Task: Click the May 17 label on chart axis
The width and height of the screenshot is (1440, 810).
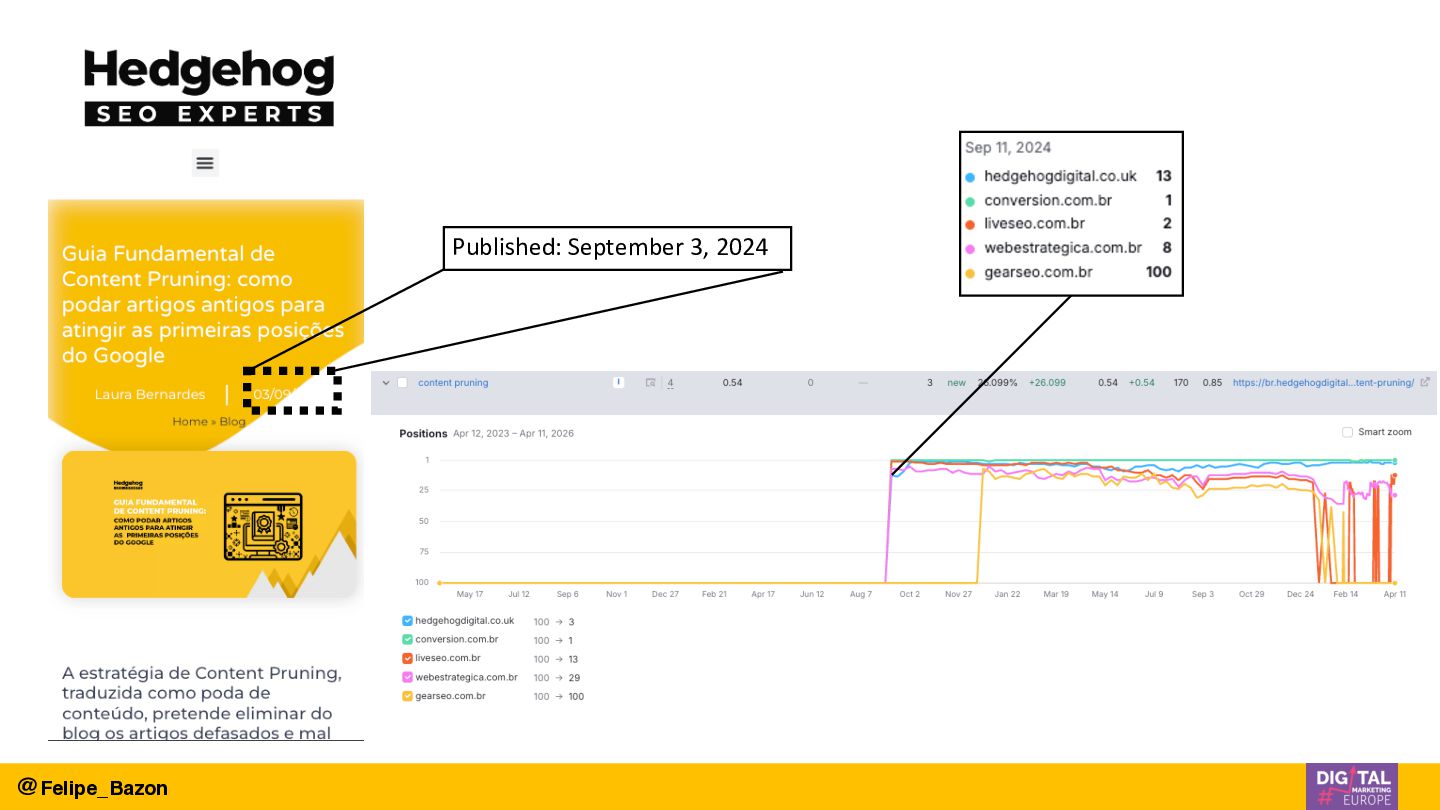Action: (x=470, y=594)
